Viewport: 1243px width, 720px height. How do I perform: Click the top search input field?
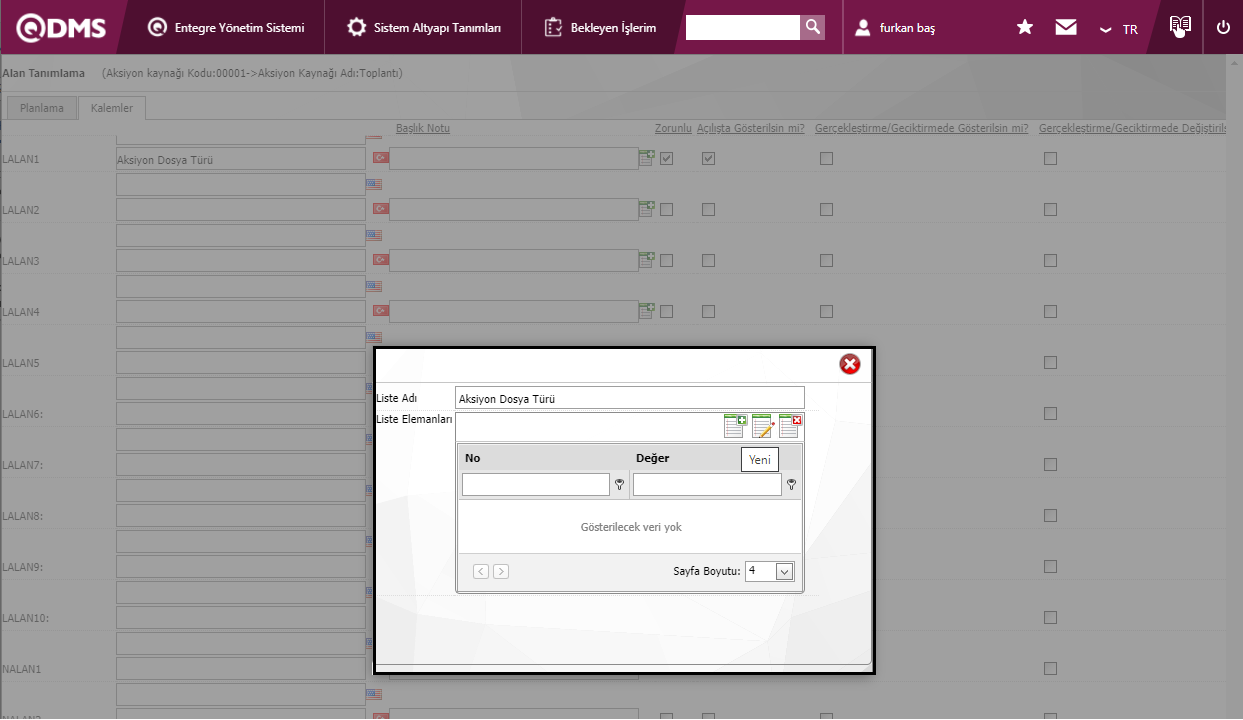(x=743, y=27)
